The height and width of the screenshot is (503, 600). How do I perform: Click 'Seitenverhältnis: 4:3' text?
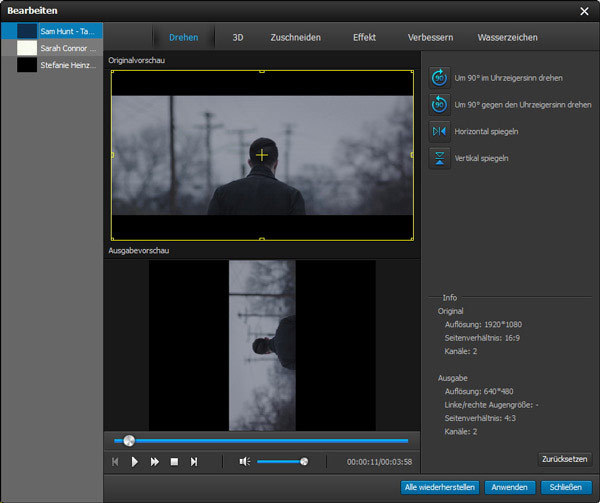[480, 418]
